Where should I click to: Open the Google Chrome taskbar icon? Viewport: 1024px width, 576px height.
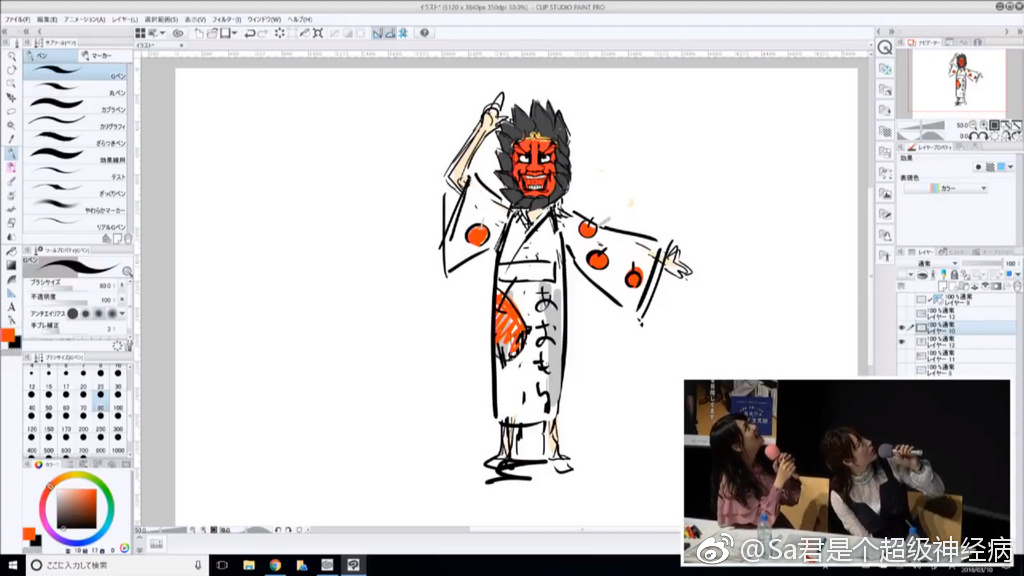pyautogui.click(x=274, y=565)
